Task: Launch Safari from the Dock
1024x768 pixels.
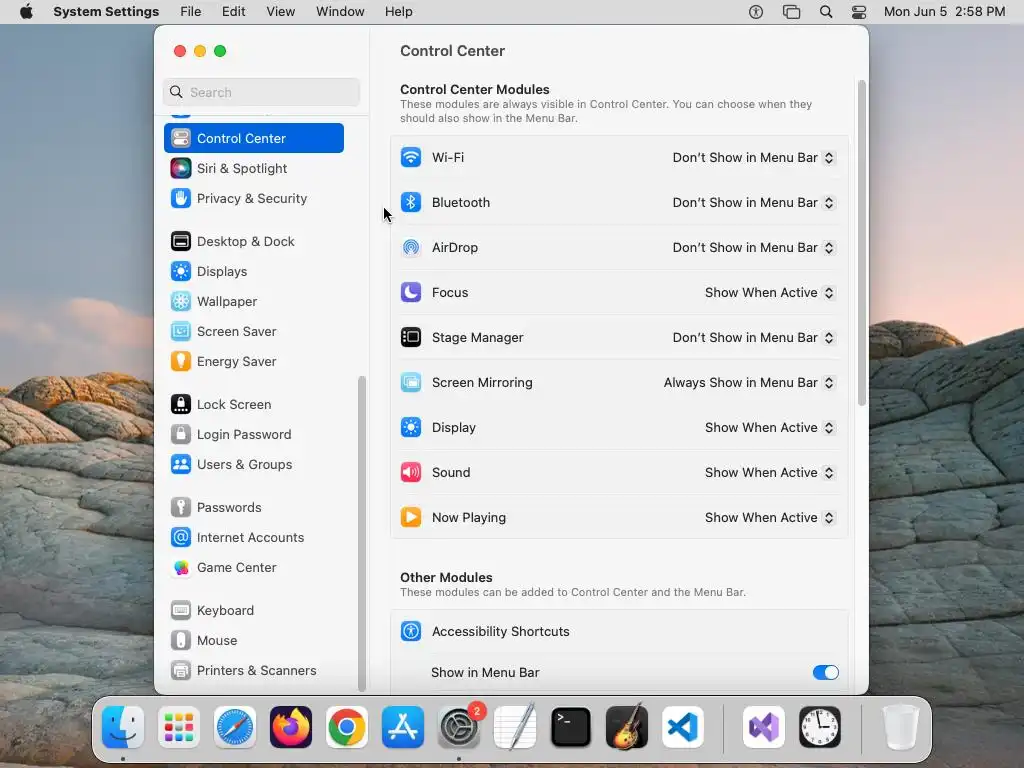Action: coord(234,727)
